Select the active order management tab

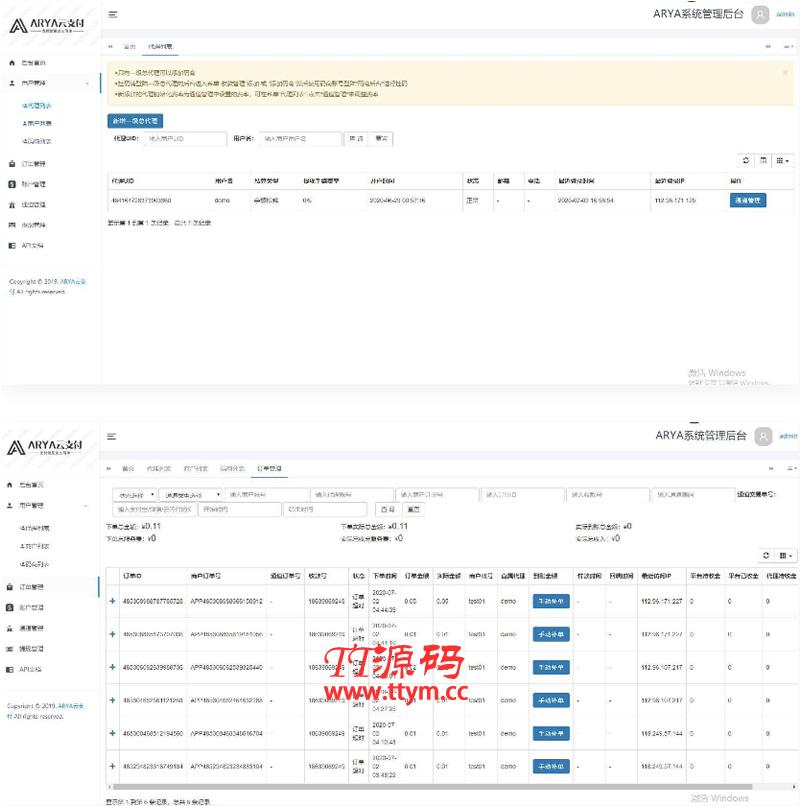coord(269,468)
